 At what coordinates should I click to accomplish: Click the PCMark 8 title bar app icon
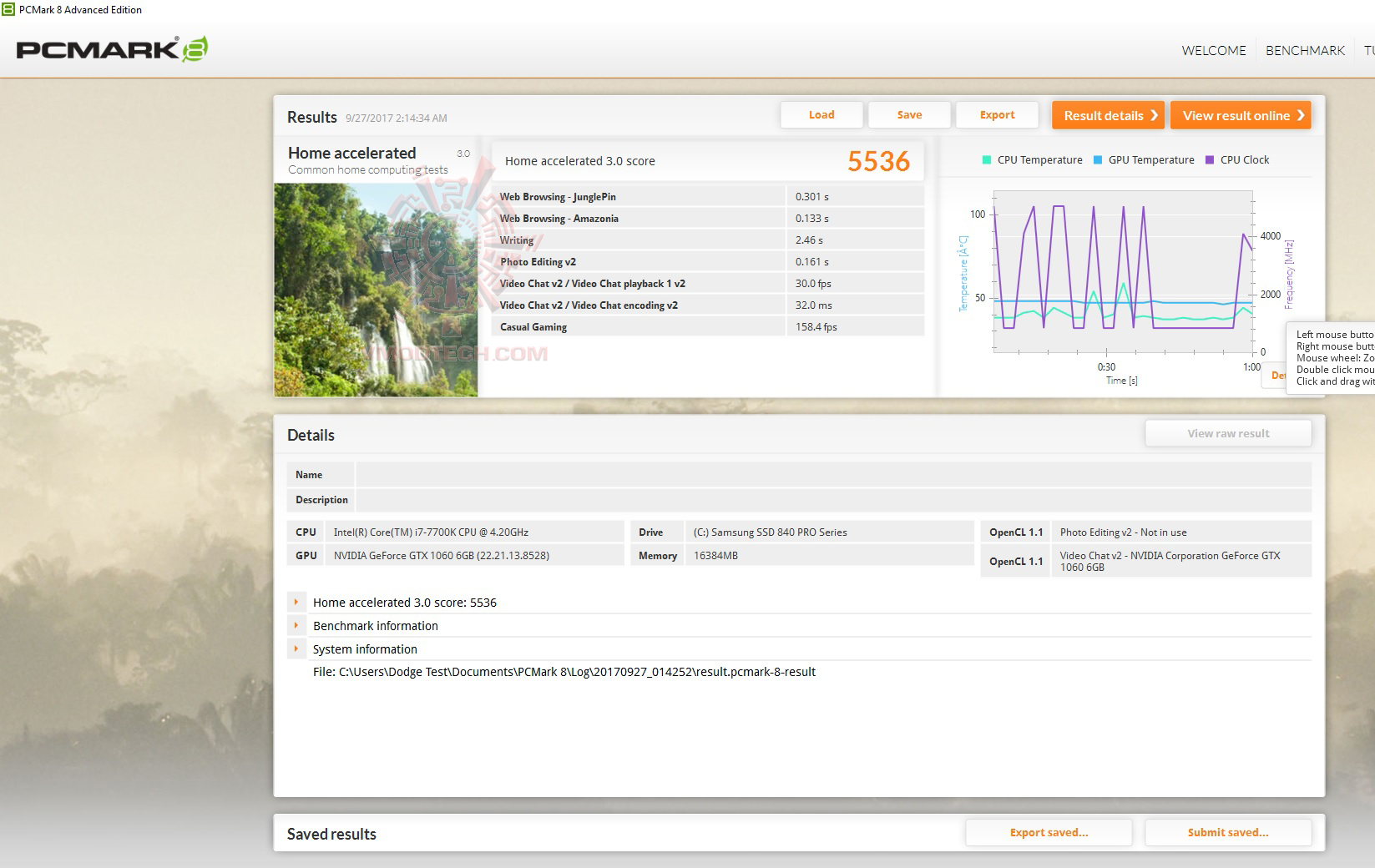tap(8, 9)
